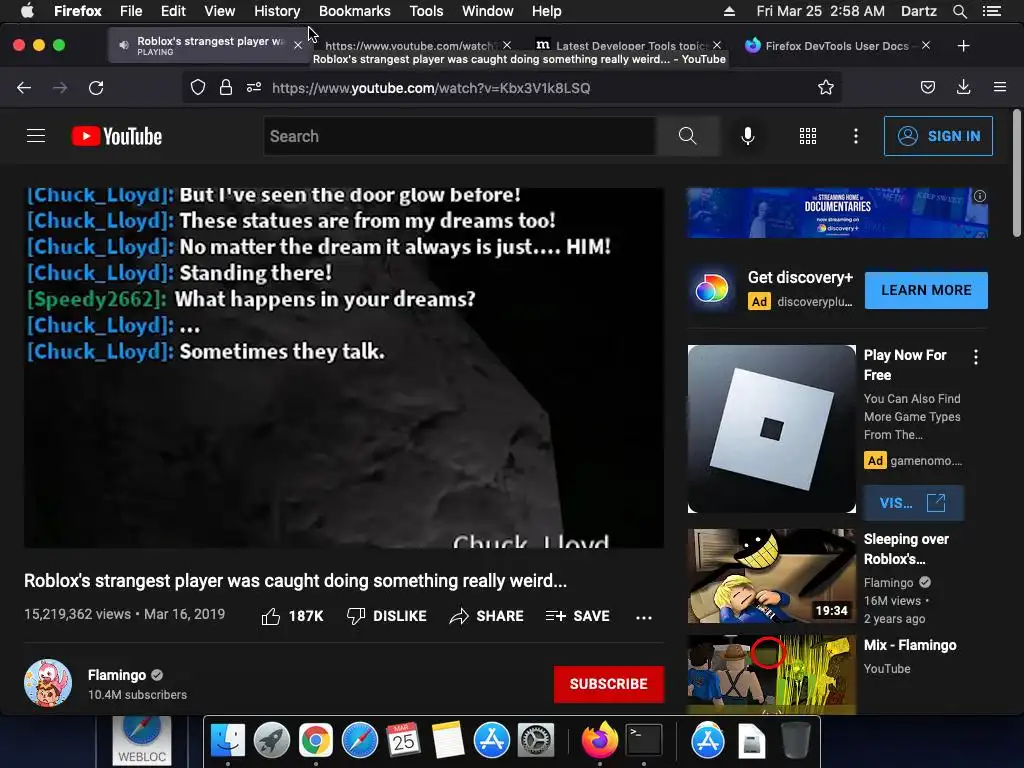Click LEARN MORE on discovery+ ad
This screenshot has width=1024, height=768.
click(x=926, y=290)
